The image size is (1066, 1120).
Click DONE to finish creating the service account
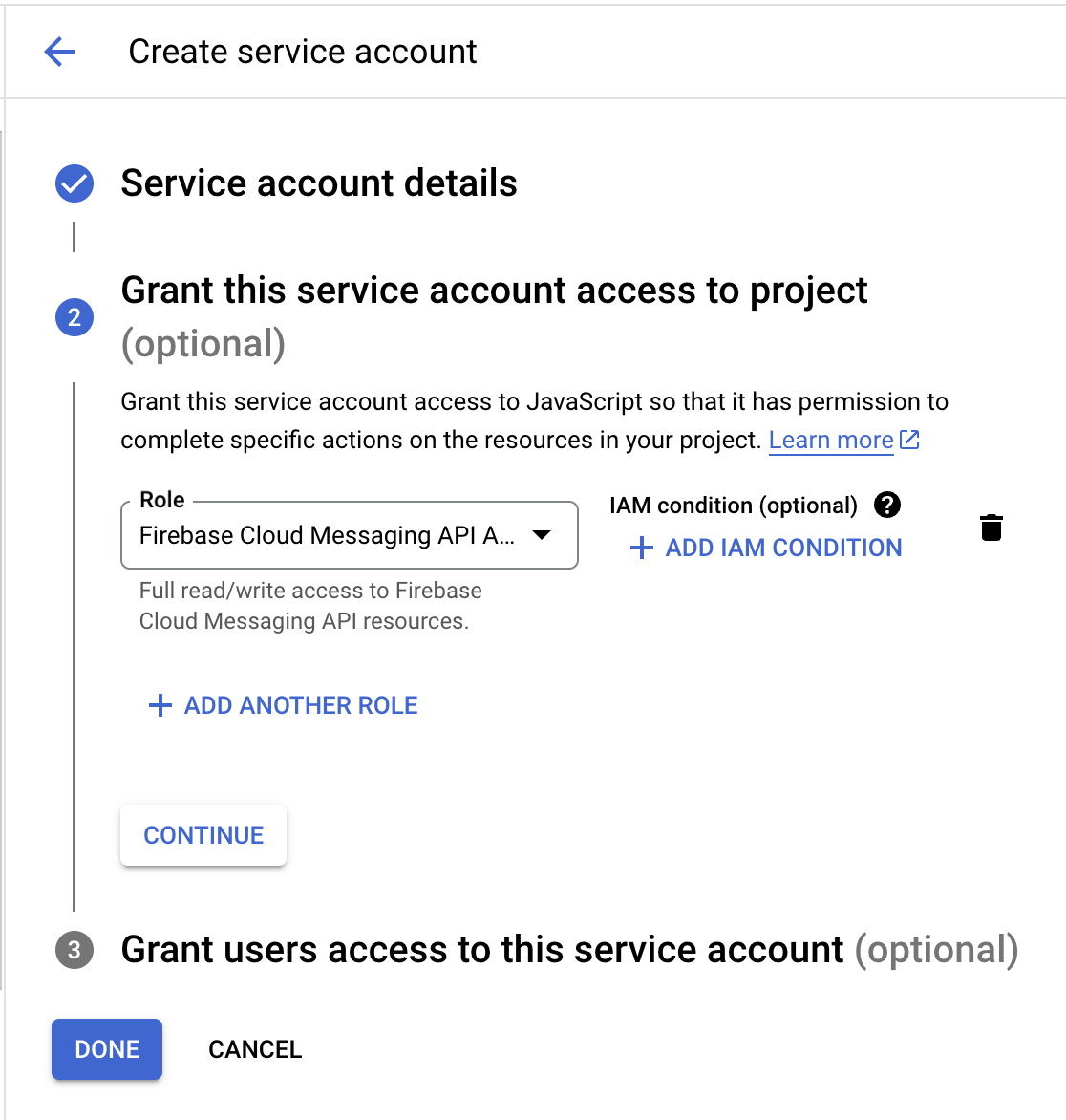(x=106, y=1048)
